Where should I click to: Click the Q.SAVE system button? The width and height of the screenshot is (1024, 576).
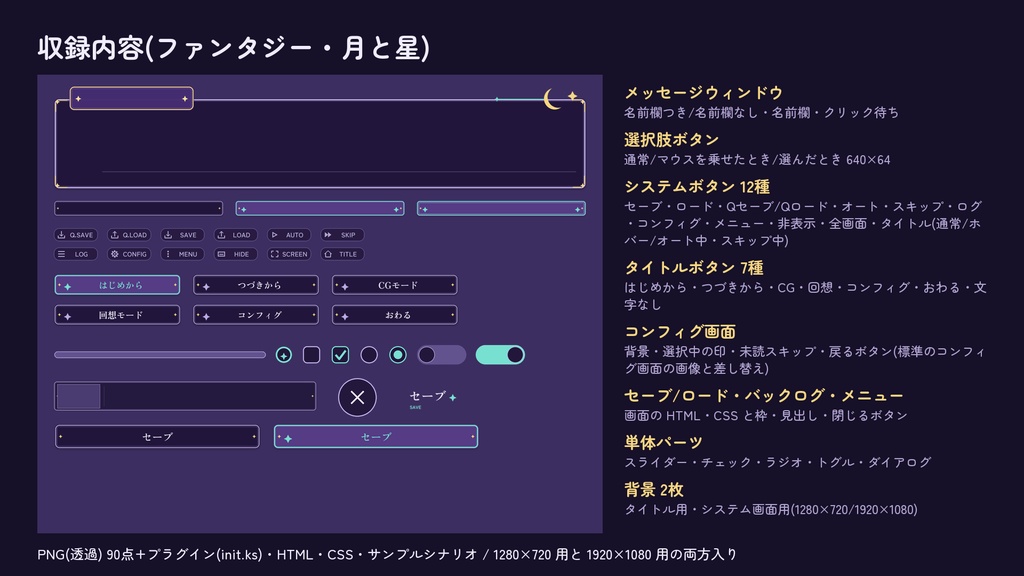click(76, 235)
